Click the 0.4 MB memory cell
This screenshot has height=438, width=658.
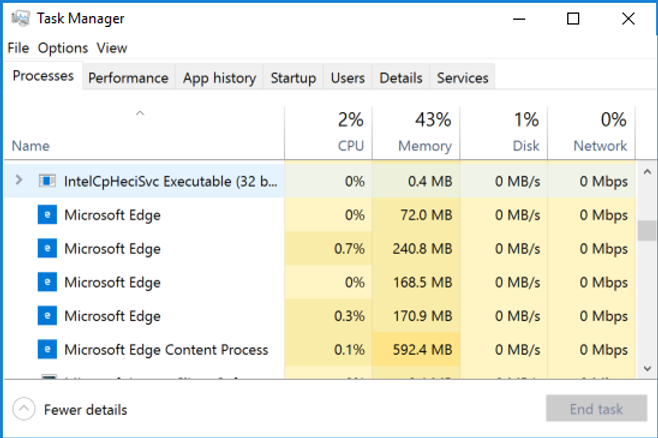[416, 181]
